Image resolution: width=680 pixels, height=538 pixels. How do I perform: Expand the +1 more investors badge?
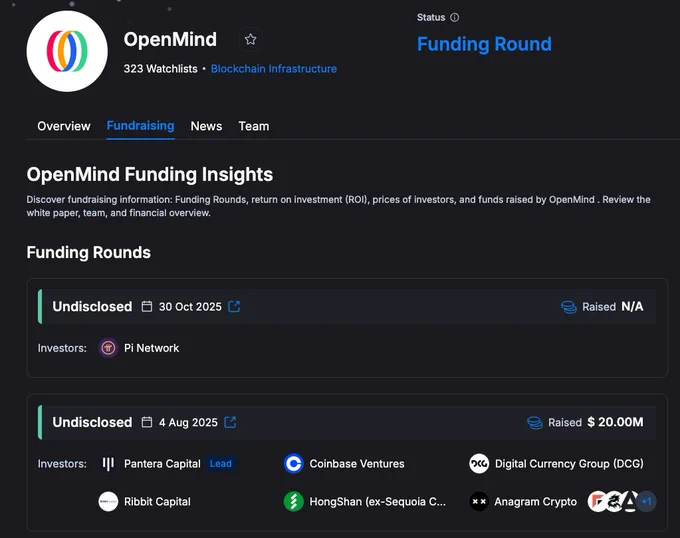point(647,502)
